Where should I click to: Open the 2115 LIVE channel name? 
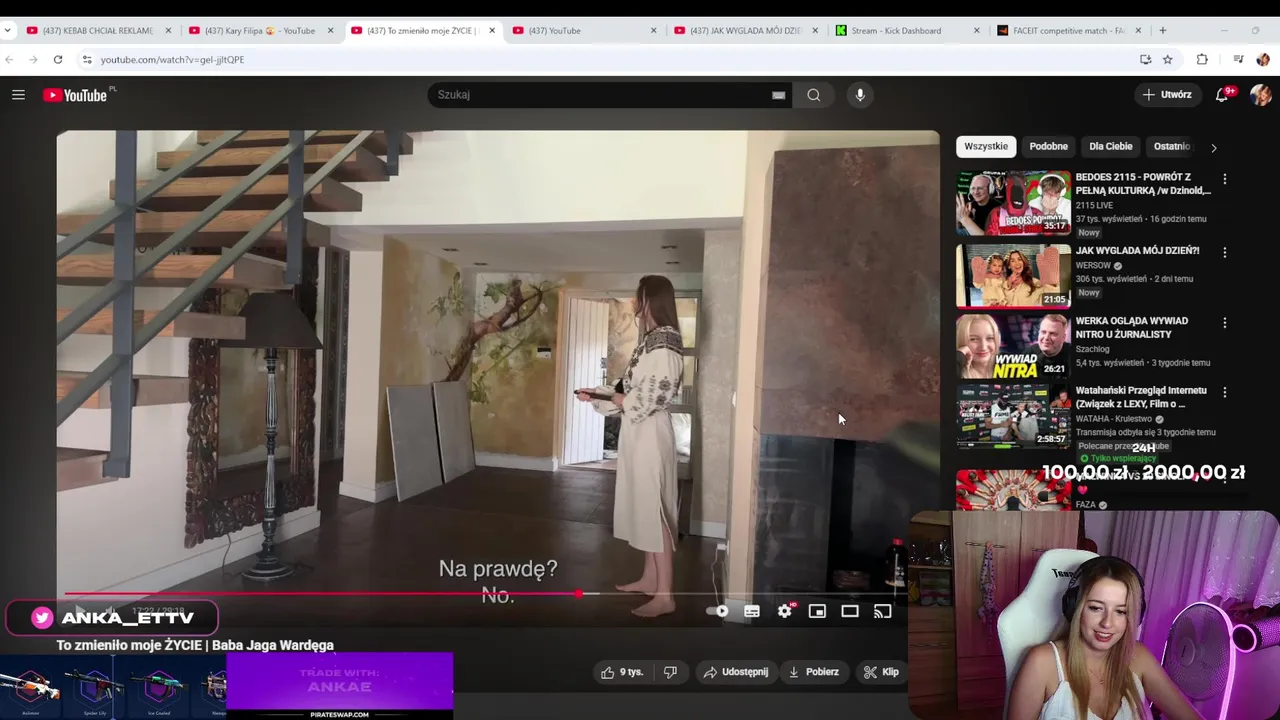pos(1094,205)
